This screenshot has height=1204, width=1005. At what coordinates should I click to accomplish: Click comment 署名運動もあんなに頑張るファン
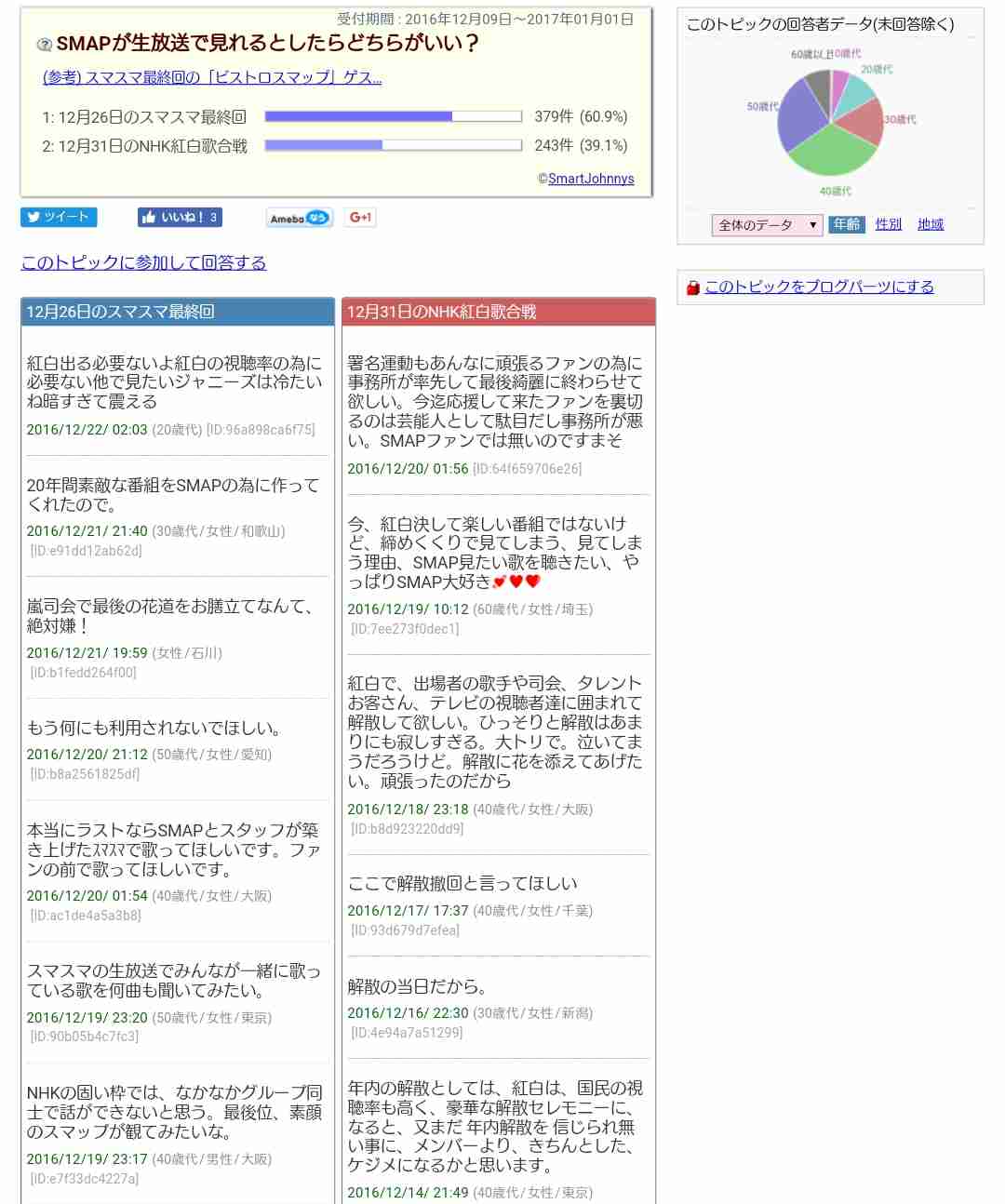[x=495, y=402]
